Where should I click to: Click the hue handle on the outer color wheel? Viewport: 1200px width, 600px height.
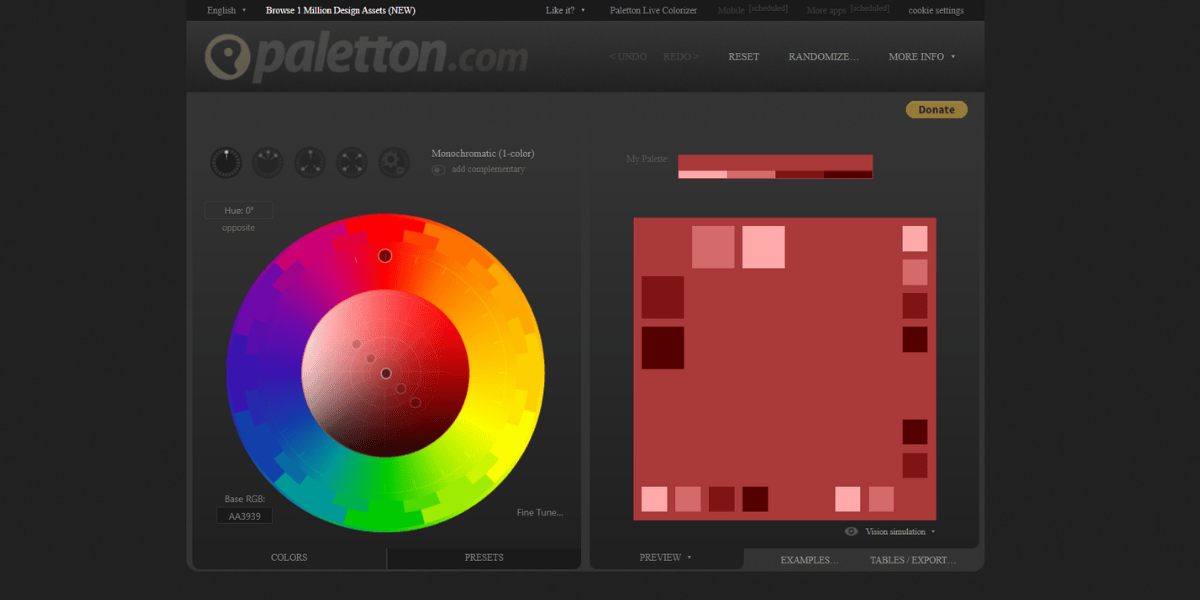pos(385,256)
